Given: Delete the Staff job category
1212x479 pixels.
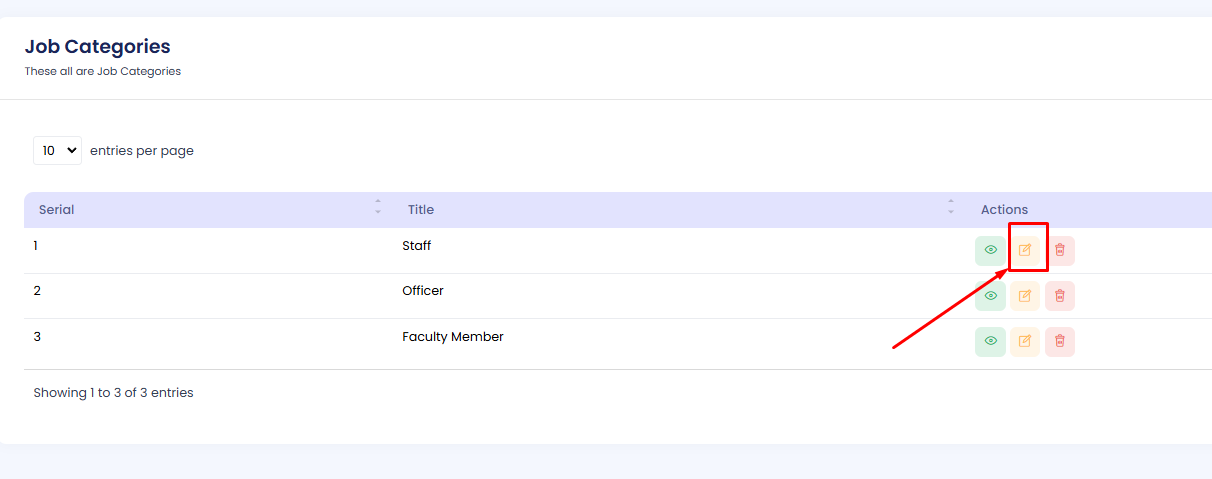Looking at the screenshot, I should click(1060, 250).
